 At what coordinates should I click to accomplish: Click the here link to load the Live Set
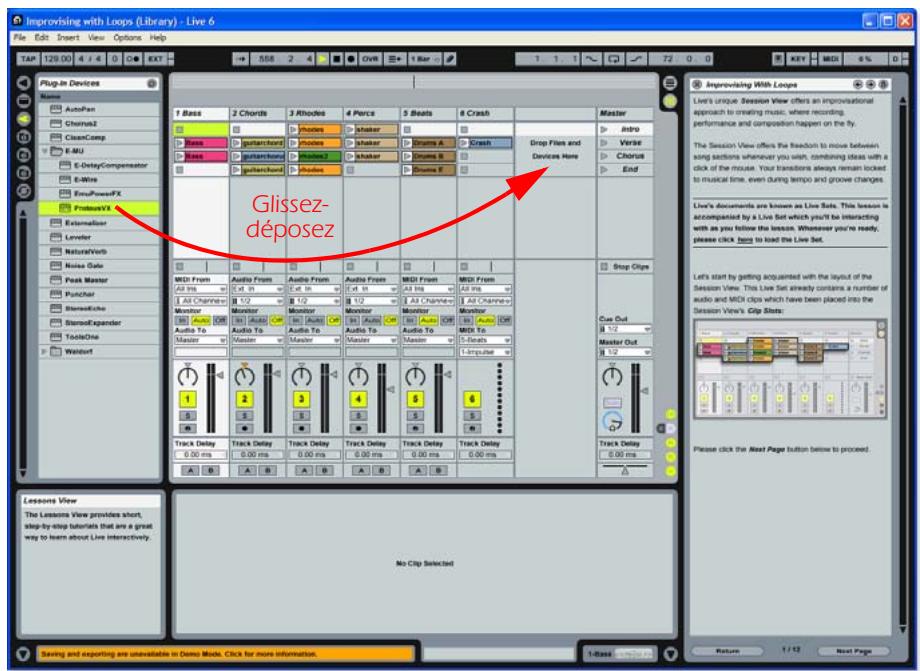click(744, 240)
